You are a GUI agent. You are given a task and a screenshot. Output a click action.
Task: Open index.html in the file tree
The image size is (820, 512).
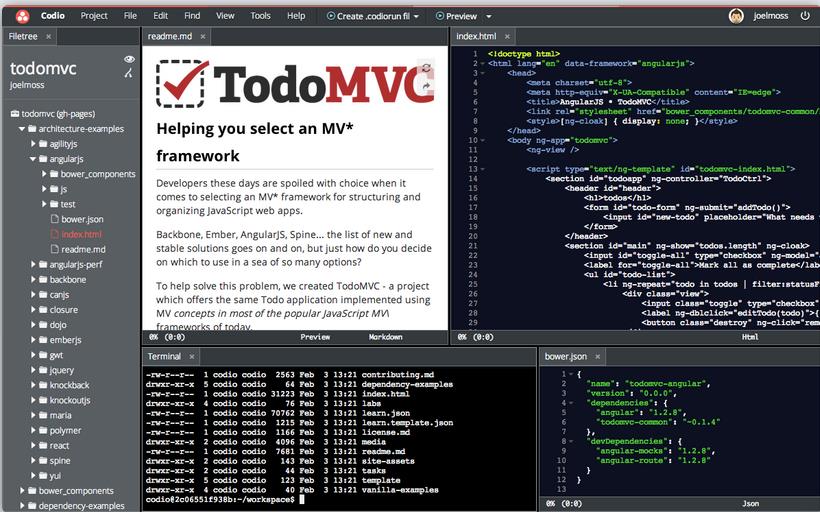click(x=82, y=234)
